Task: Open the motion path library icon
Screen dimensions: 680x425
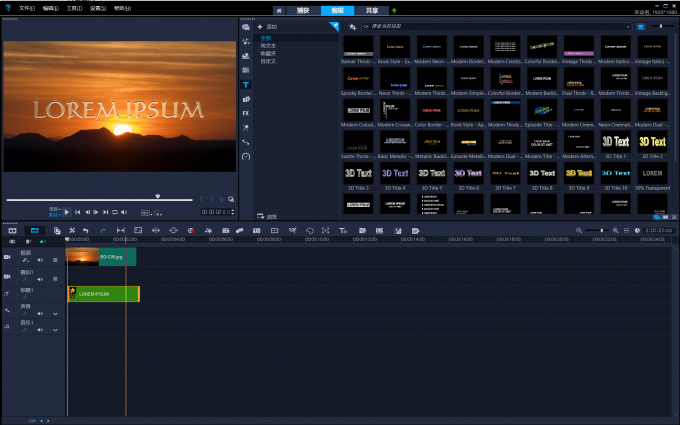Action: coord(246,142)
